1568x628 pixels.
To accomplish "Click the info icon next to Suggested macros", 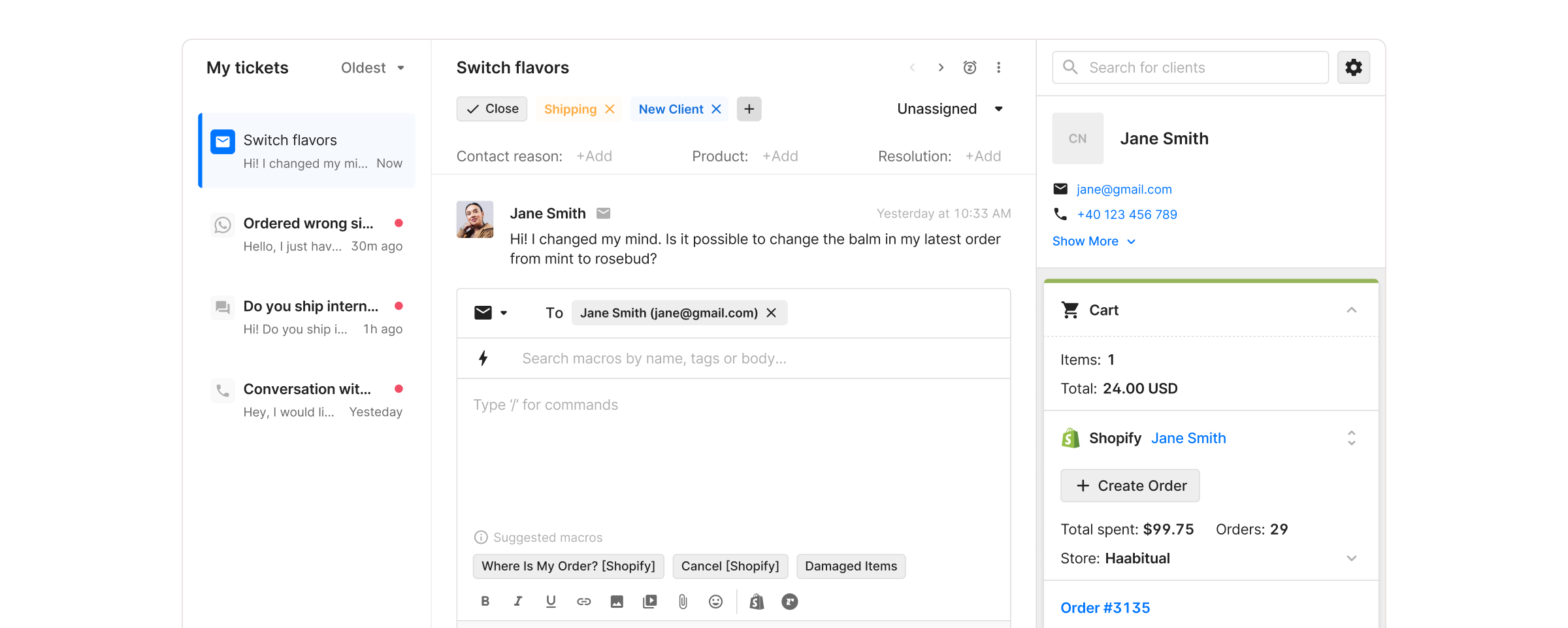I will [x=481, y=537].
